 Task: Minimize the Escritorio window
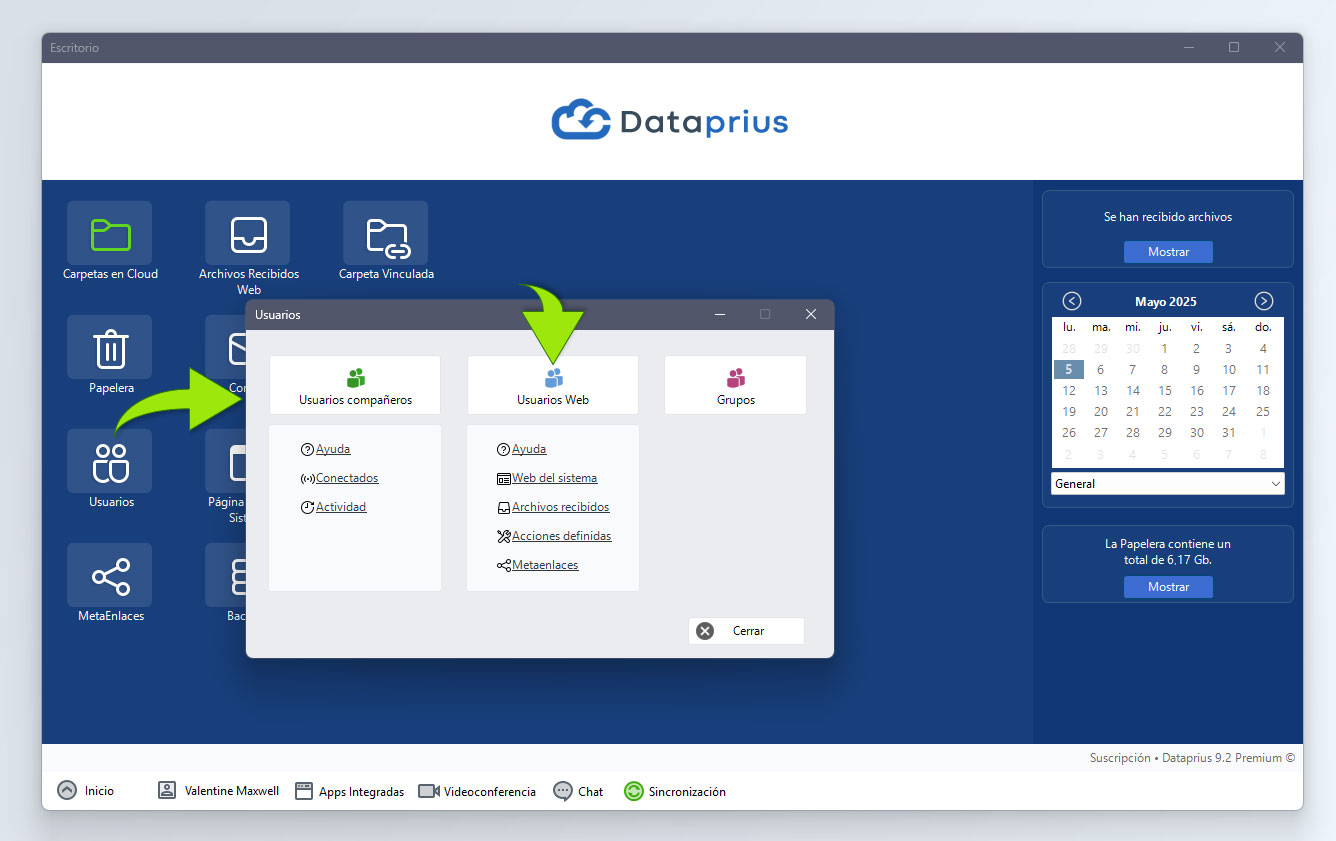pos(1188,47)
